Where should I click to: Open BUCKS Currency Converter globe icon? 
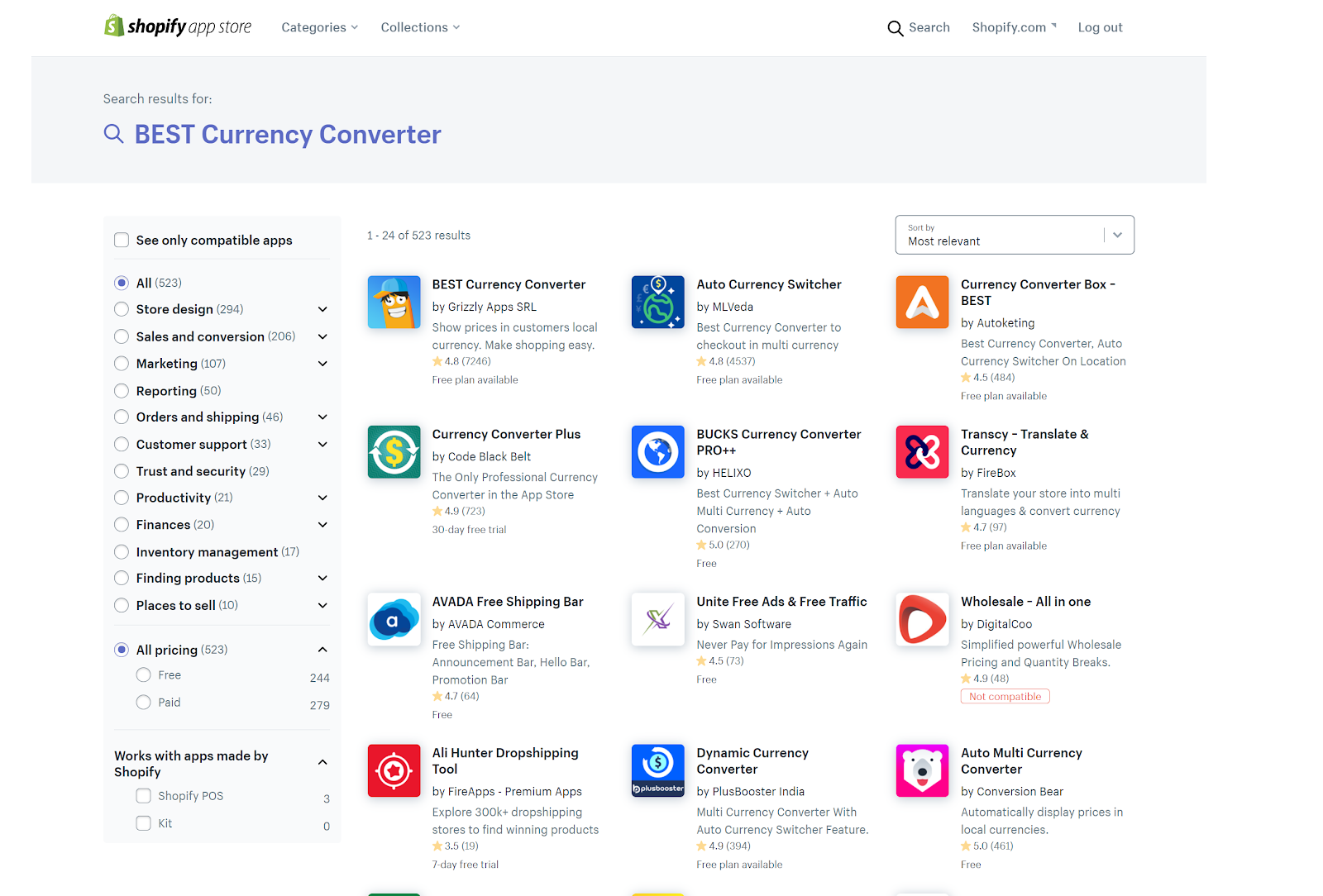658,452
